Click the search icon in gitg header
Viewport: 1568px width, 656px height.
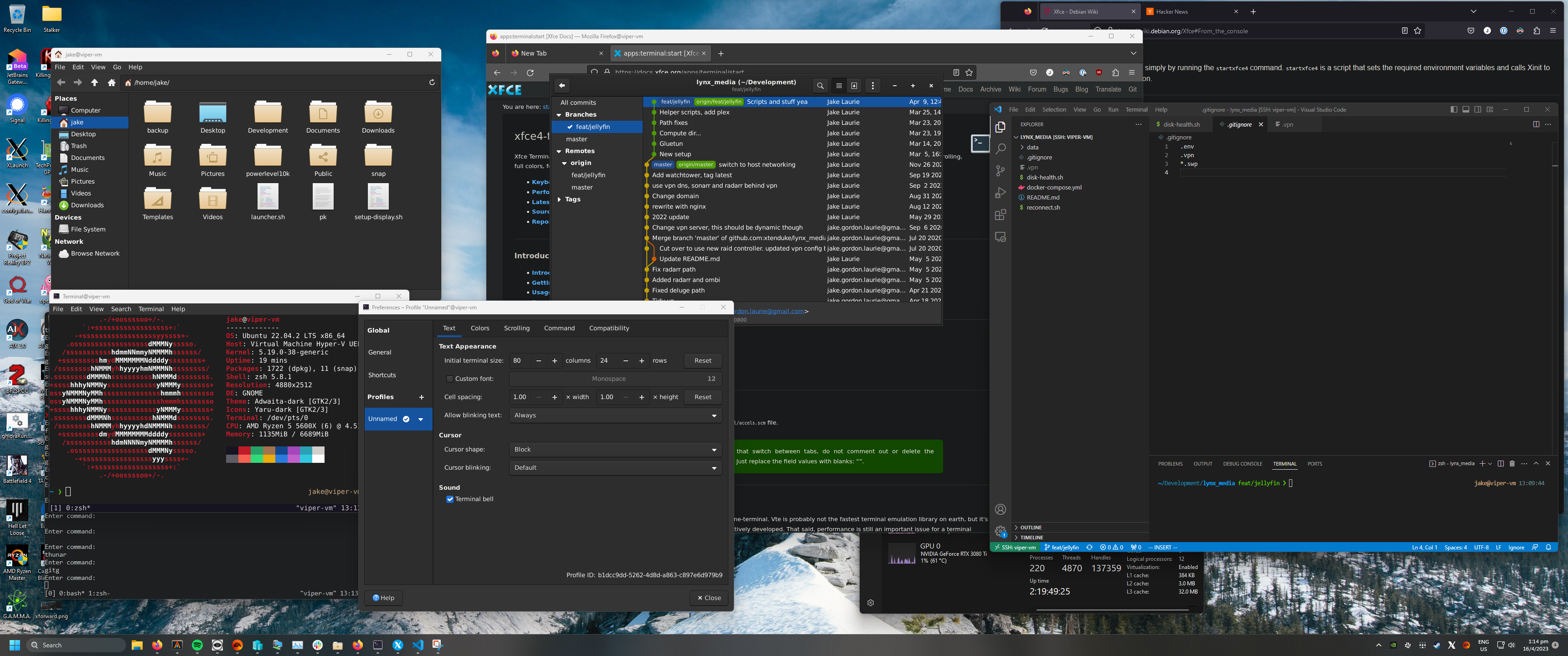click(820, 86)
